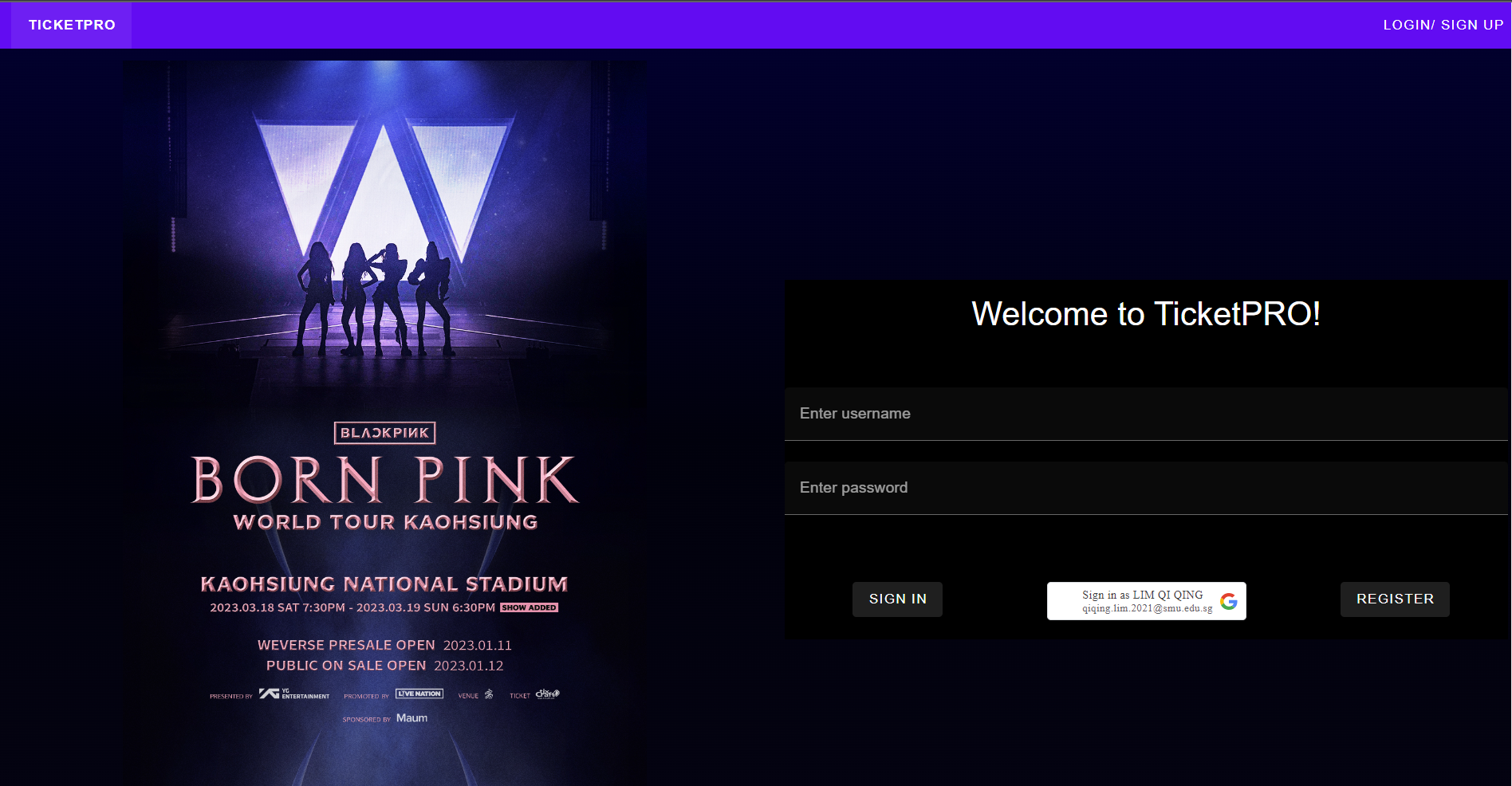The image size is (1512, 786).
Task: Select the SIGN IN button
Action: click(896, 599)
